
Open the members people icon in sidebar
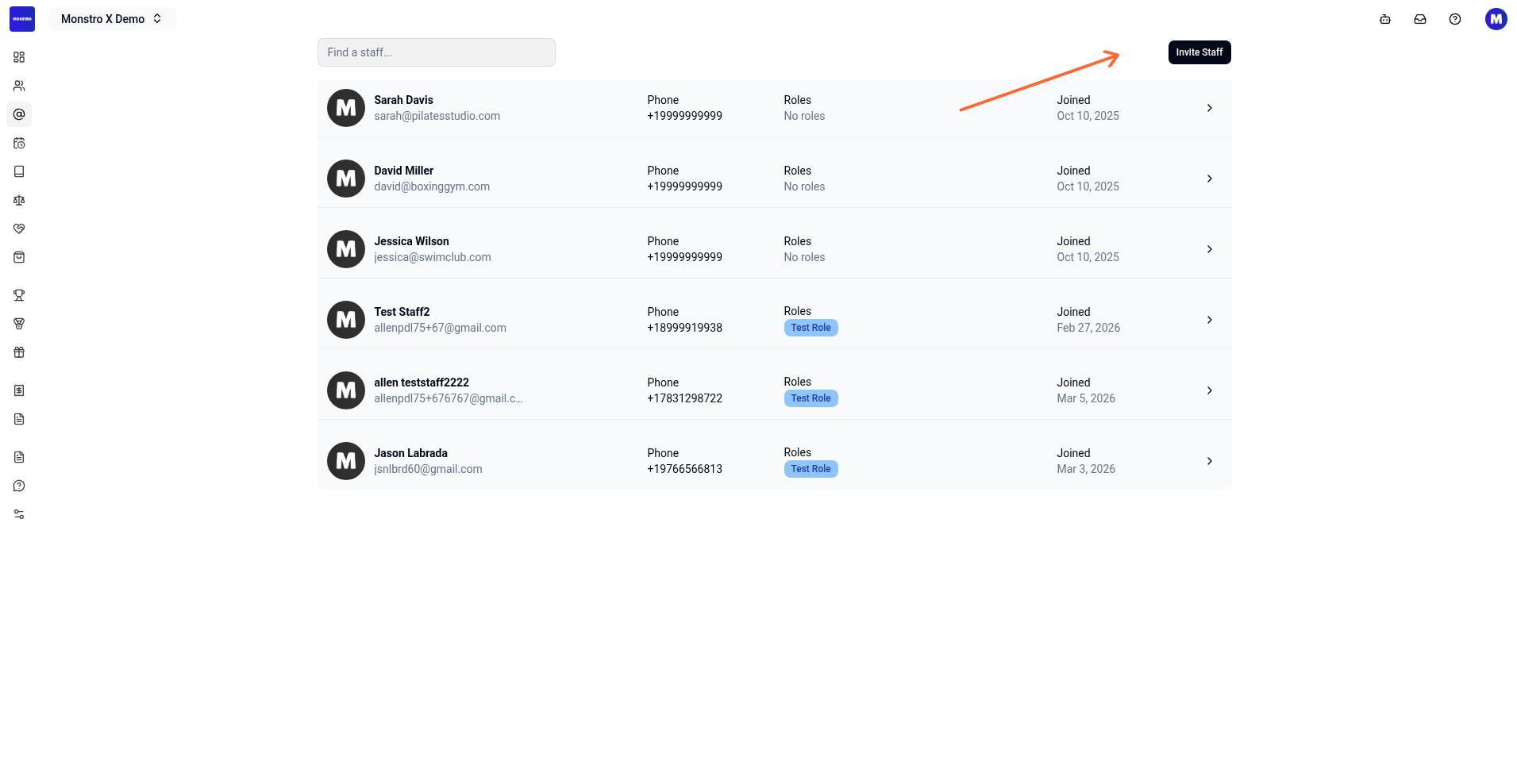tap(19, 86)
